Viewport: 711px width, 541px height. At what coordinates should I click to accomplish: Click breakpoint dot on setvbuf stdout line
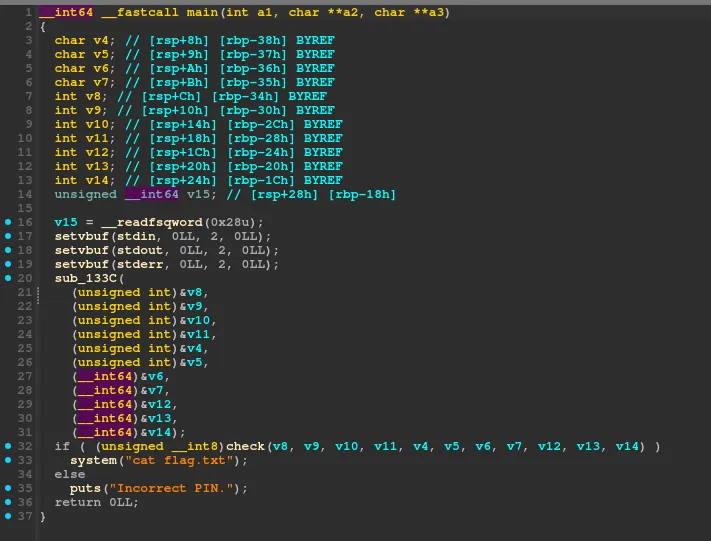pyautogui.click(x=9, y=250)
